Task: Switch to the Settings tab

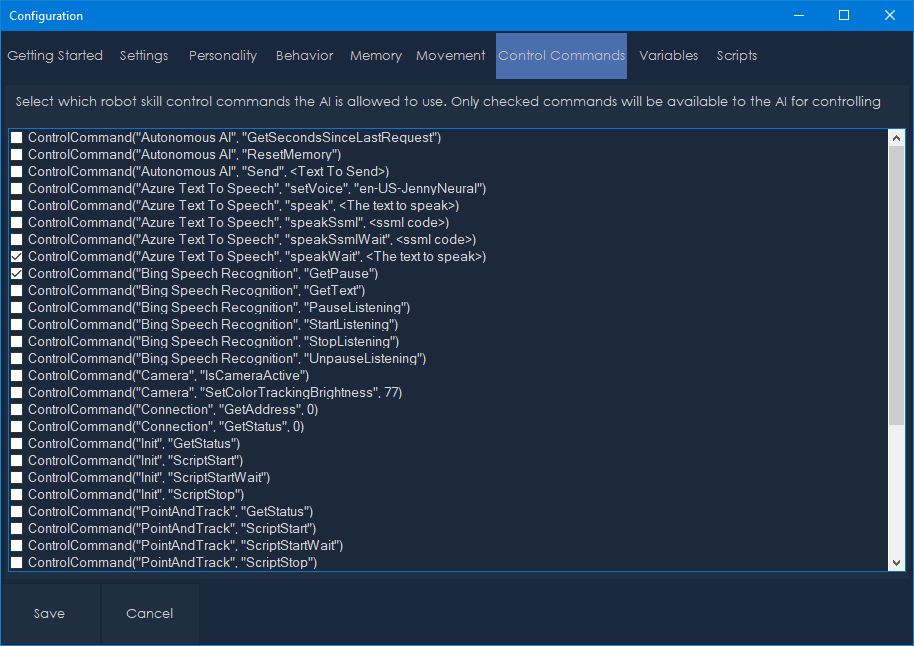Action: [x=144, y=56]
